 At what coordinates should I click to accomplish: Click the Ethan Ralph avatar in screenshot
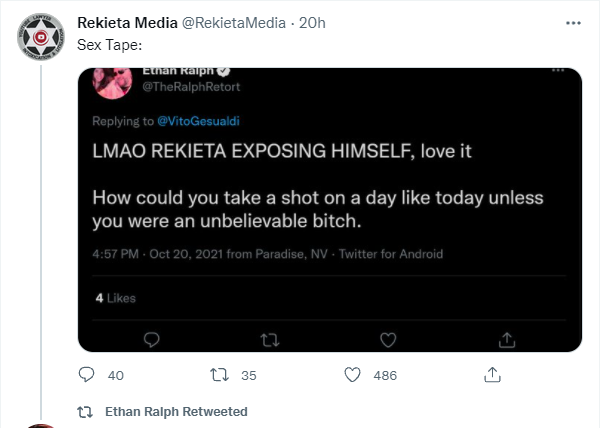point(112,83)
